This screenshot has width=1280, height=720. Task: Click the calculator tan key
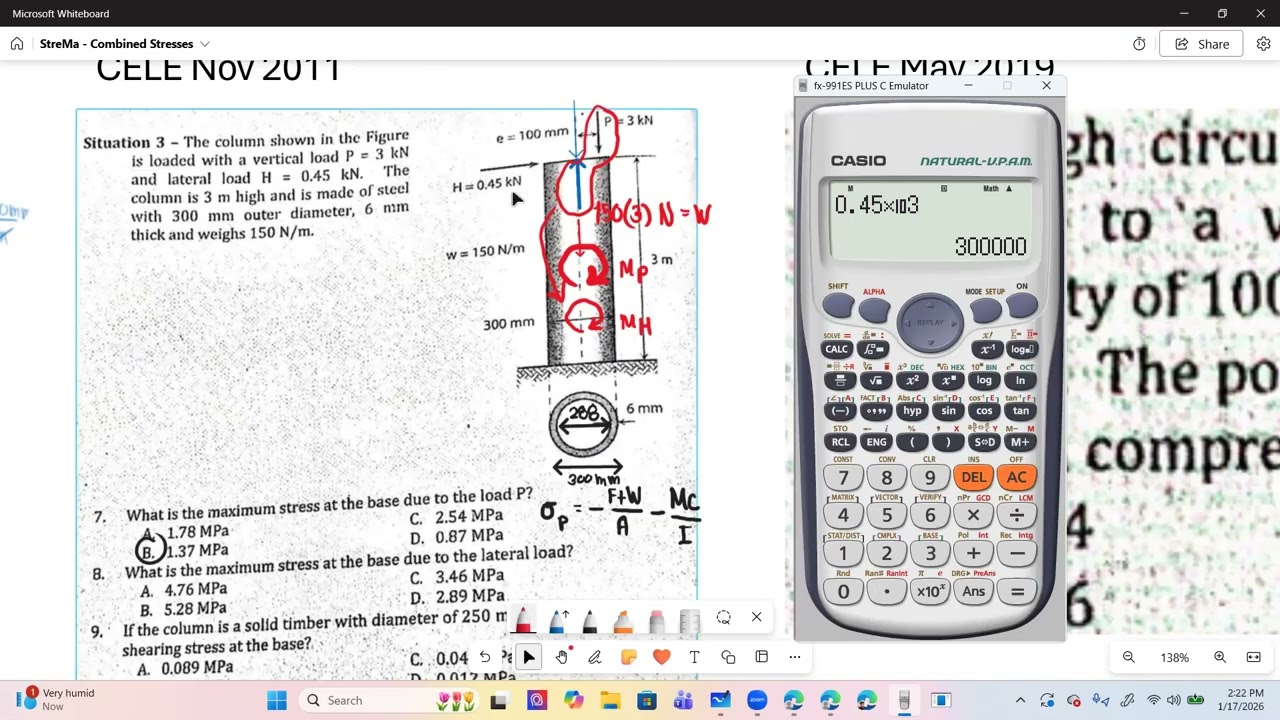[x=1020, y=411]
